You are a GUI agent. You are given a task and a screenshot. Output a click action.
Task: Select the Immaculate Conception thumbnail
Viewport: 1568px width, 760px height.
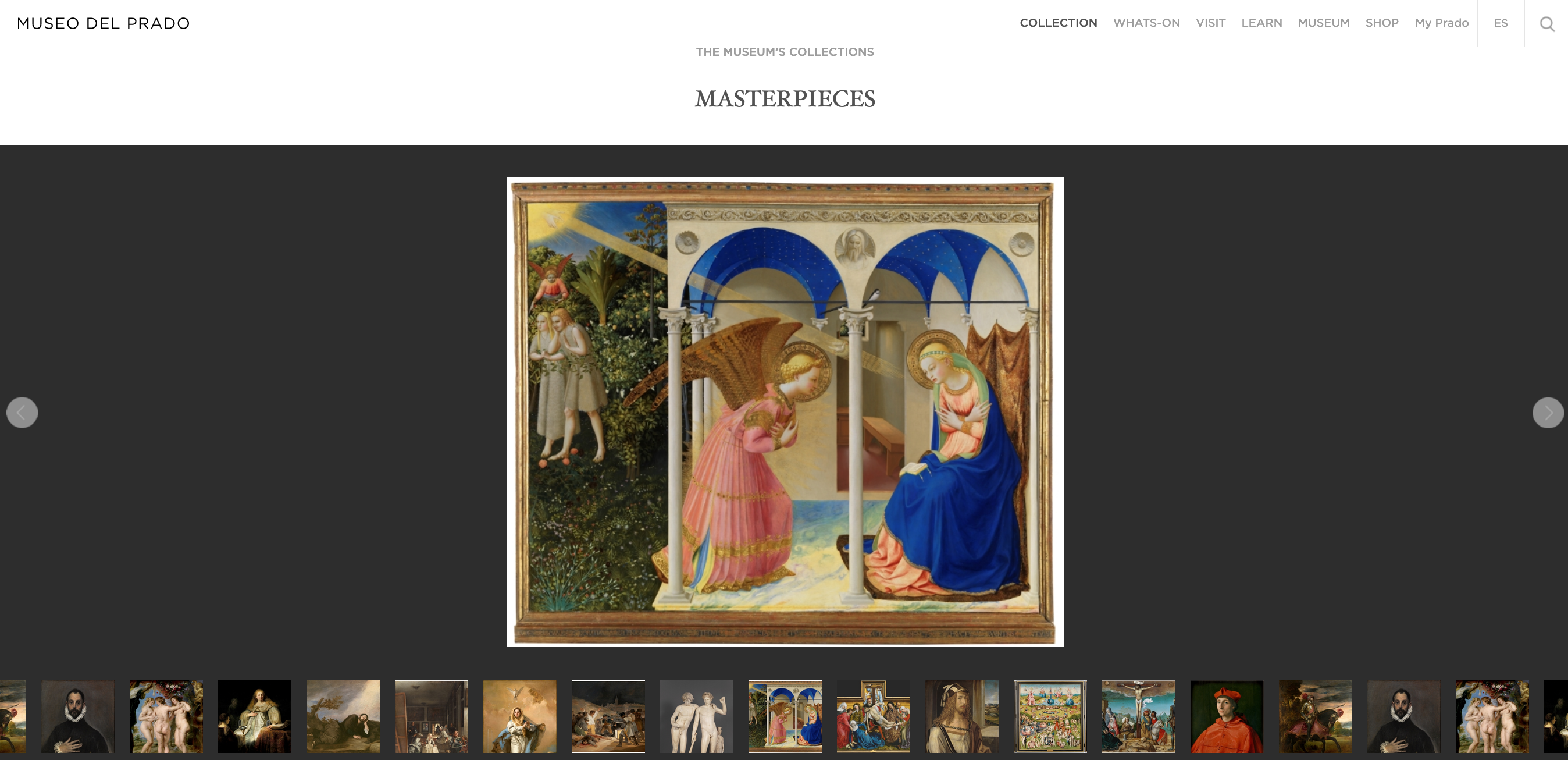(519, 716)
